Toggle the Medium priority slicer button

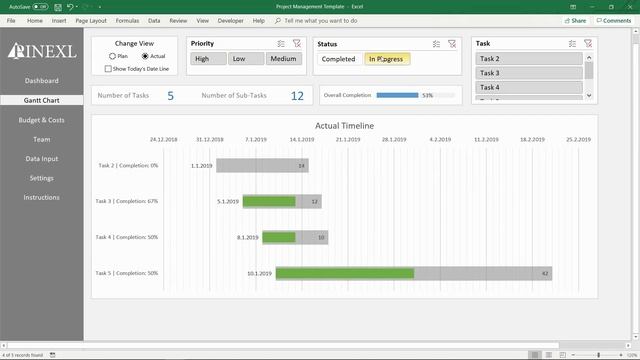[284, 59]
